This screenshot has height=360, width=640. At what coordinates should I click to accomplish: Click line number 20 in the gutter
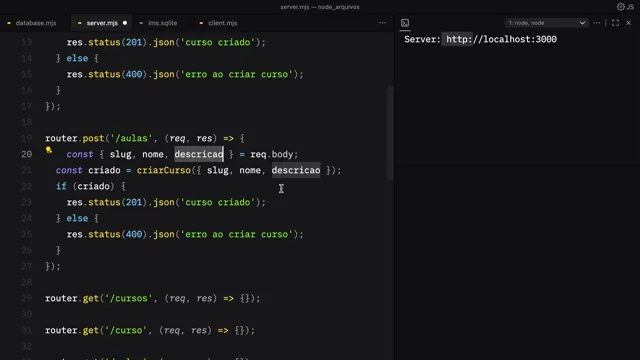(x=27, y=154)
